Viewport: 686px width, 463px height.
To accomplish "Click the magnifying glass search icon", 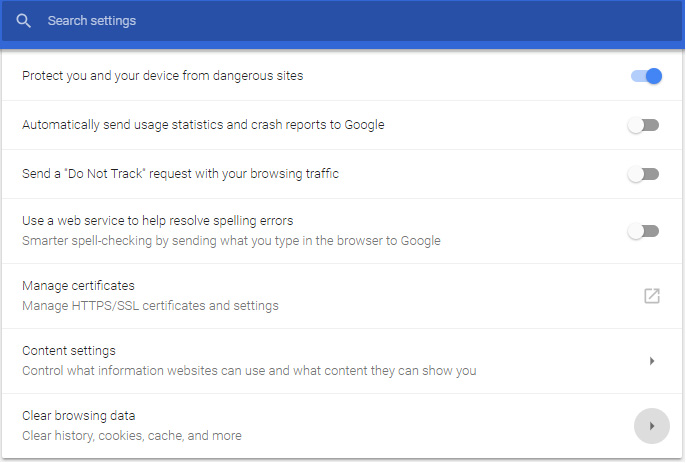I will click(23, 21).
